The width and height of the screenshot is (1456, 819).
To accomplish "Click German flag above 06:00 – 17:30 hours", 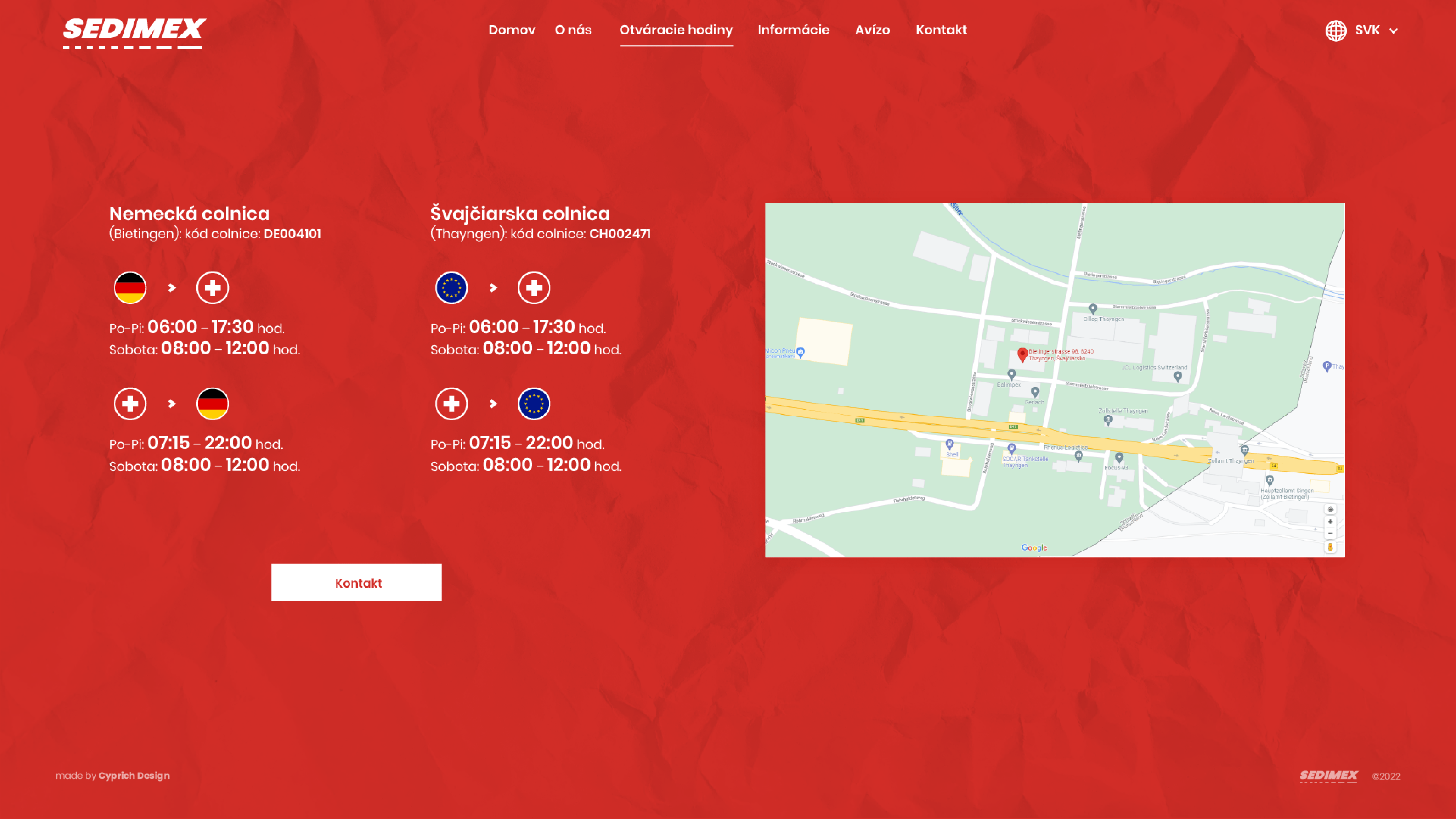I will [x=130, y=288].
